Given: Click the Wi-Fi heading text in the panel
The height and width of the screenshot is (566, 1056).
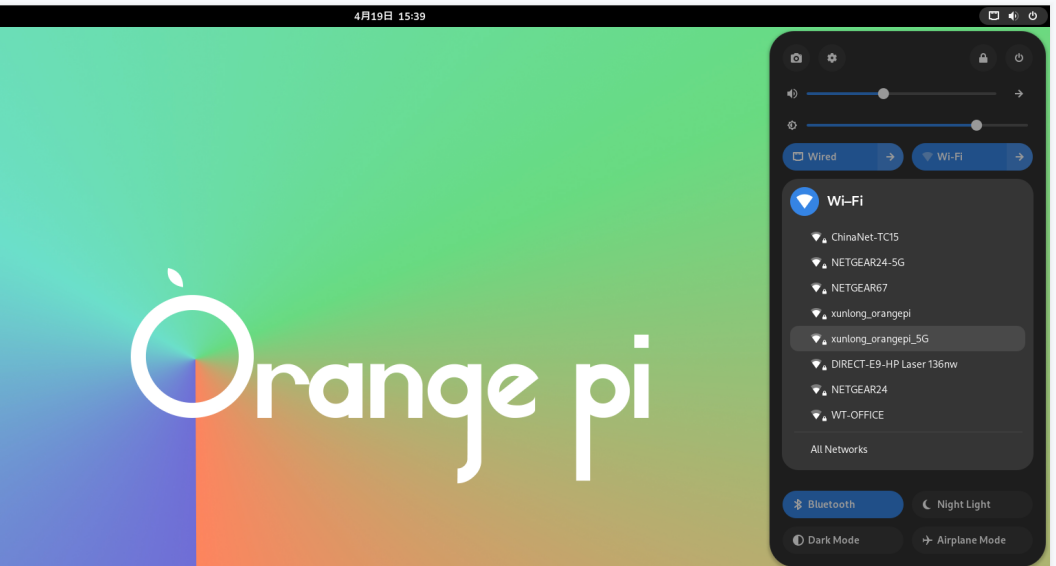Looking at the screenshot, I should tap(845, 201).
